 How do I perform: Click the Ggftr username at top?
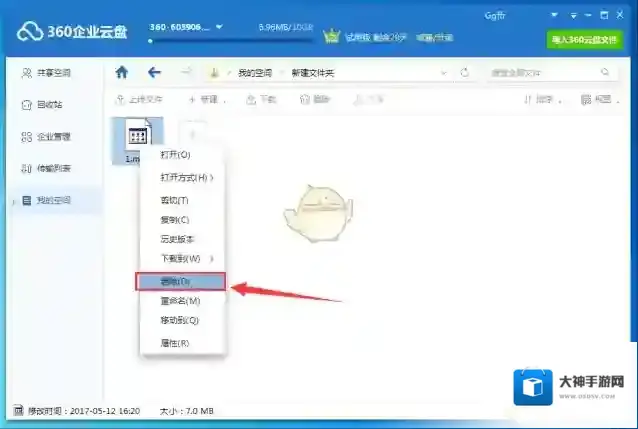coord(495,16)
